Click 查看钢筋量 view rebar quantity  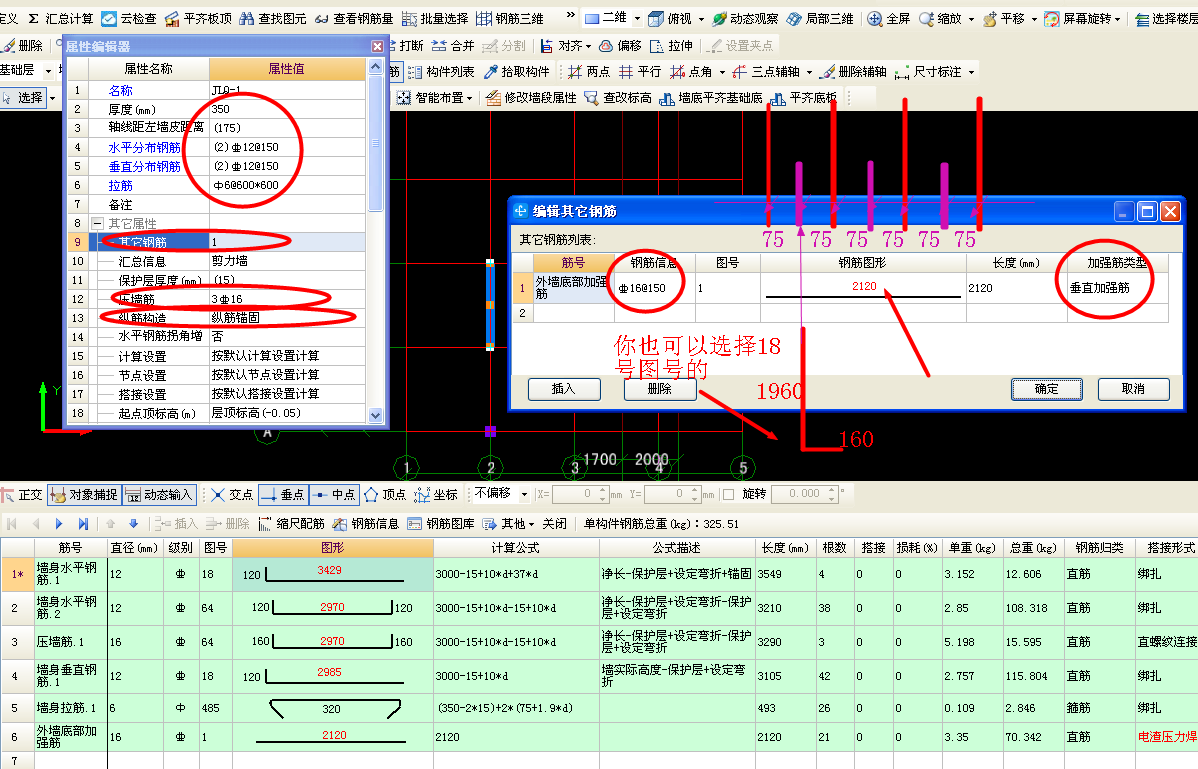coord(354,18)
